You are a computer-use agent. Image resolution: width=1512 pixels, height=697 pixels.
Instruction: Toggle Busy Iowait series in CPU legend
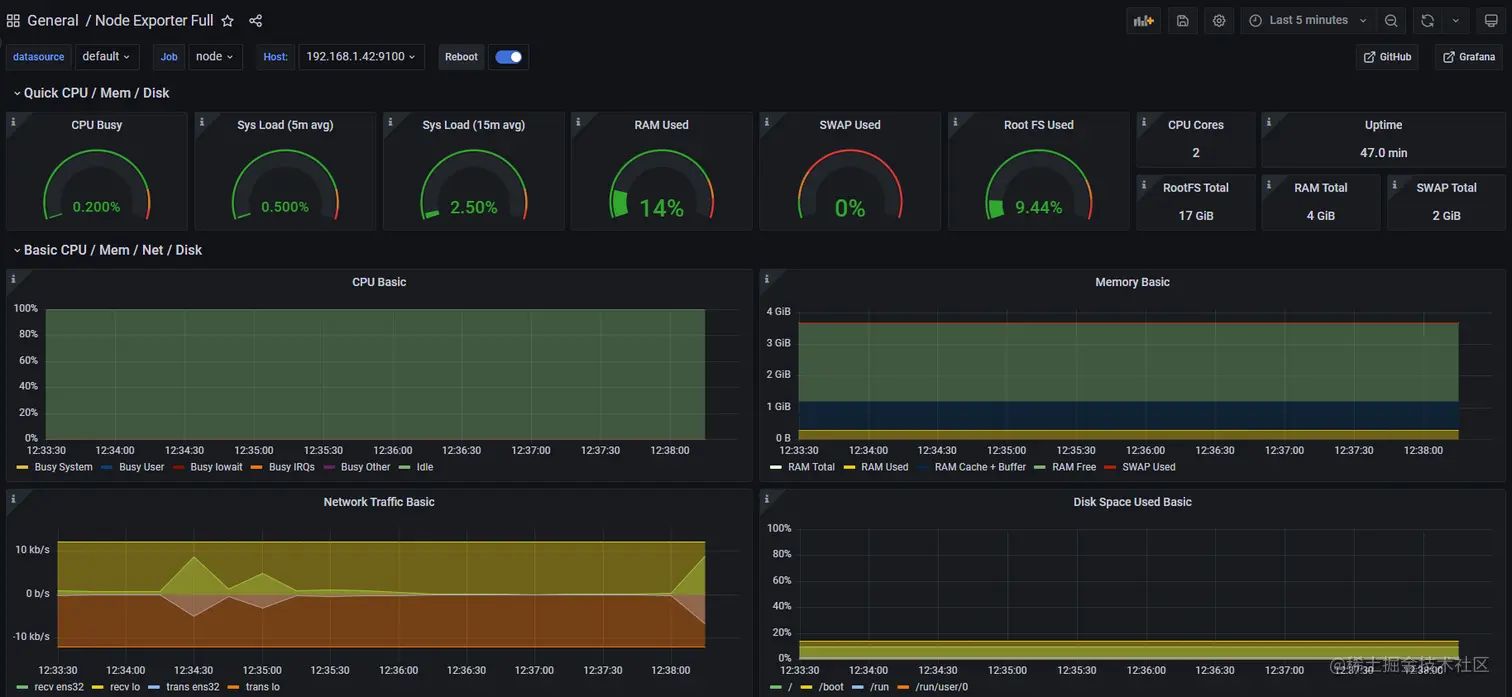tap(216, 467)
